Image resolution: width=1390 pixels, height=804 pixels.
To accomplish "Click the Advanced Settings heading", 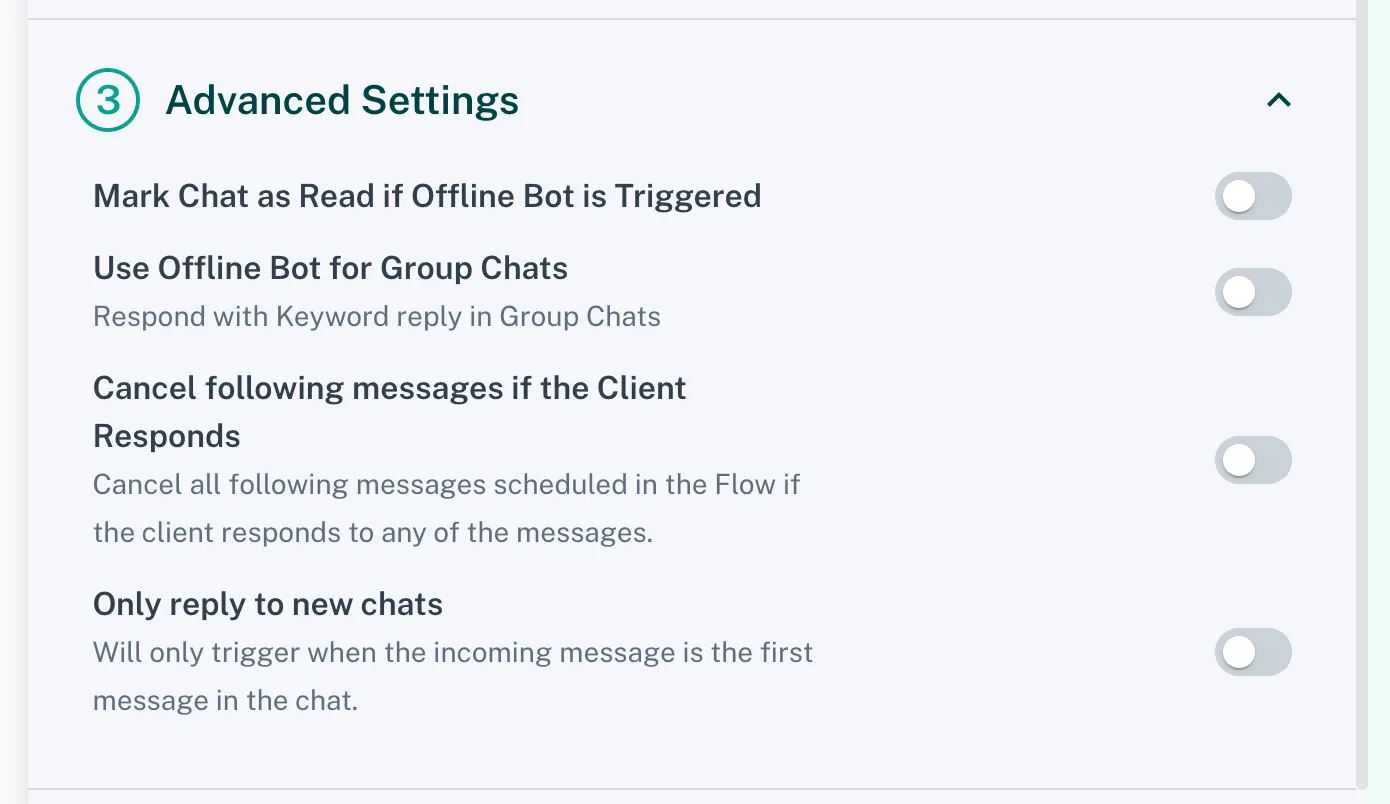I will point(342,100).
